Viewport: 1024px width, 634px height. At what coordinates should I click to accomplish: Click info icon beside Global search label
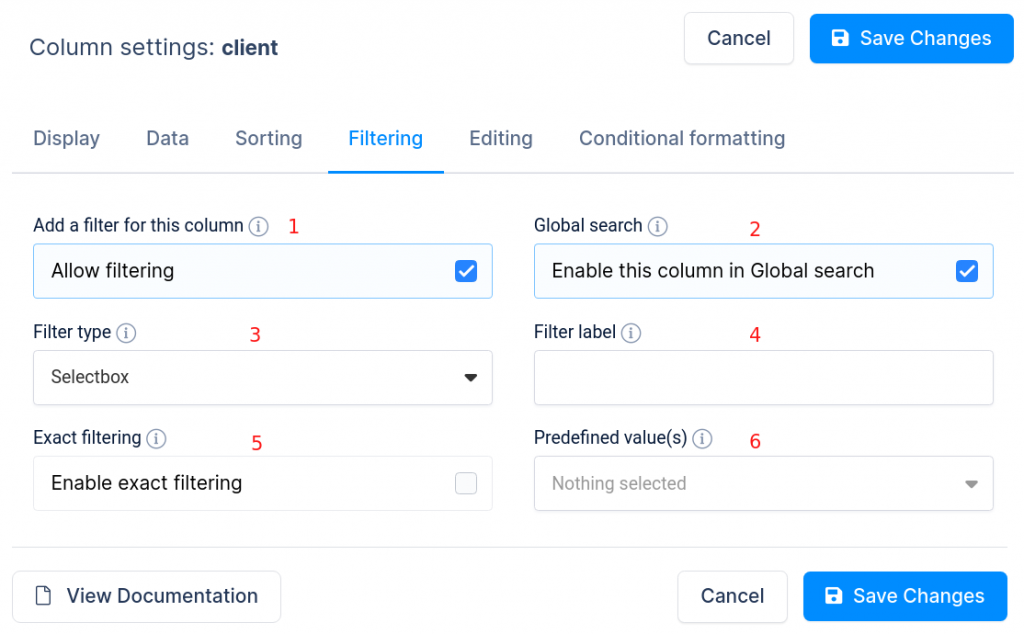(657, 226)
